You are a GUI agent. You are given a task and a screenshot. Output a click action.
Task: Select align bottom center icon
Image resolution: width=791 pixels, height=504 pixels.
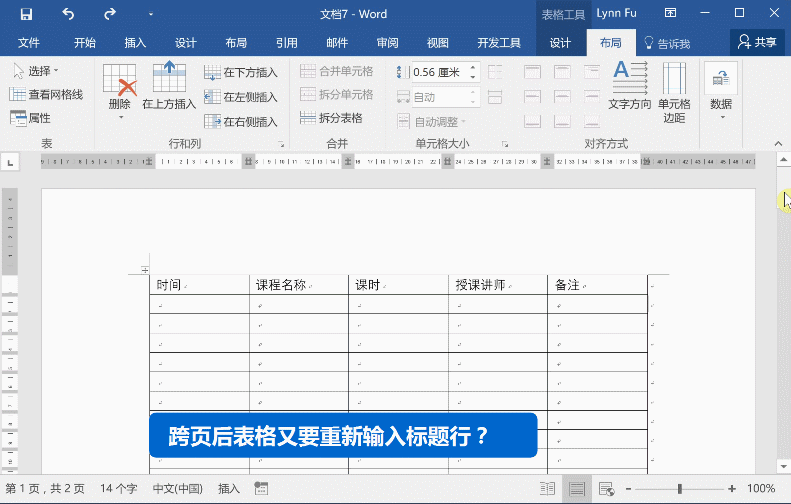click(562, 121)
